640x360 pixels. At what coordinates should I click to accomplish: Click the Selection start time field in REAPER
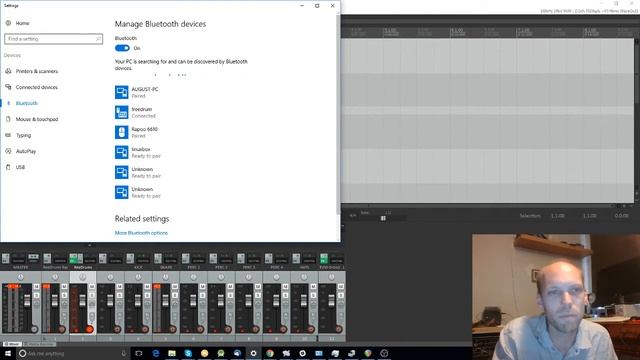click(x=558, y=216)
